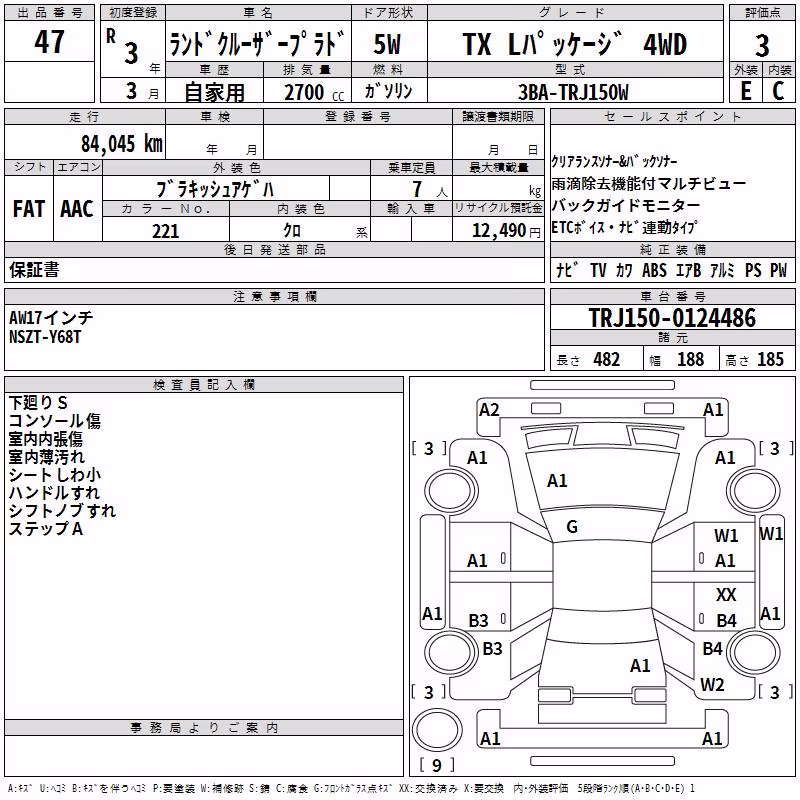Select inspector note シートしわ小

(x=55, y=475)
